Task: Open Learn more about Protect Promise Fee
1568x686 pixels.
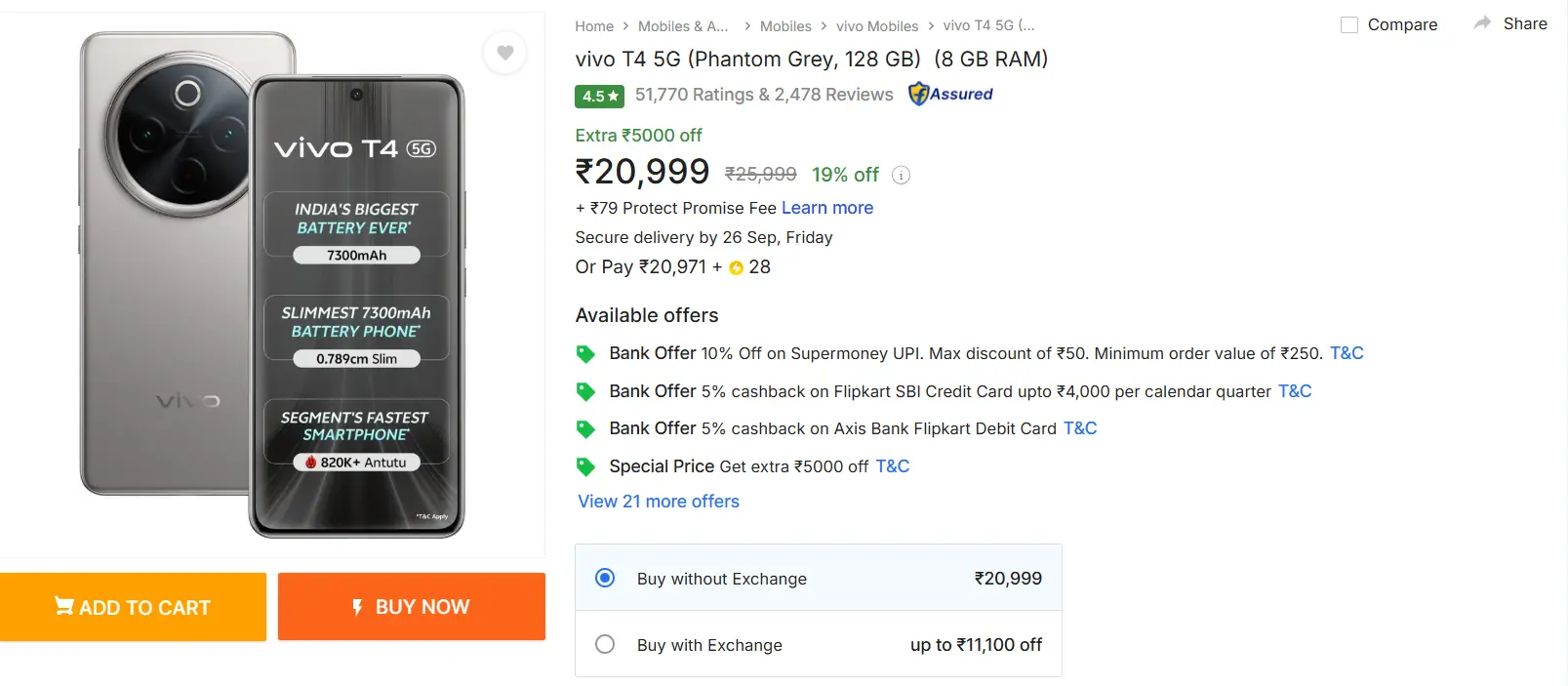Action: click(x=826, y=208)
